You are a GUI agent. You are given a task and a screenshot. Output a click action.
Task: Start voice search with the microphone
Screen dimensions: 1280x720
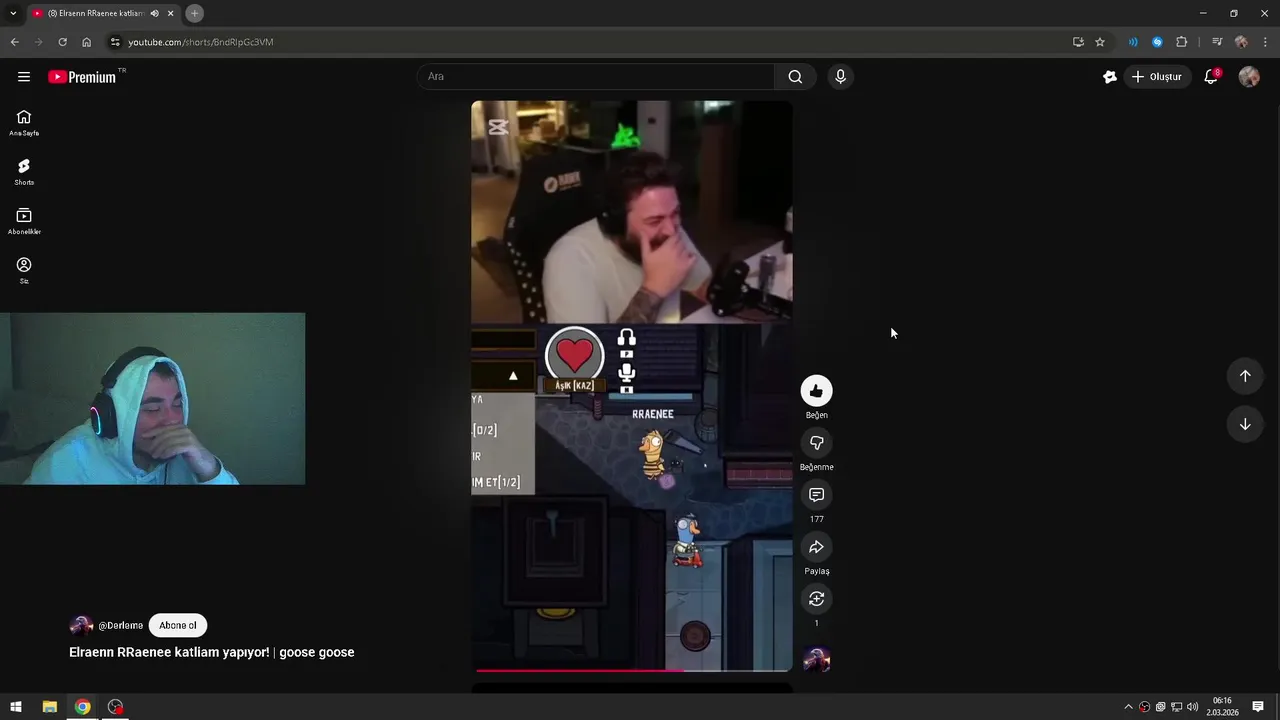(840, 77)
